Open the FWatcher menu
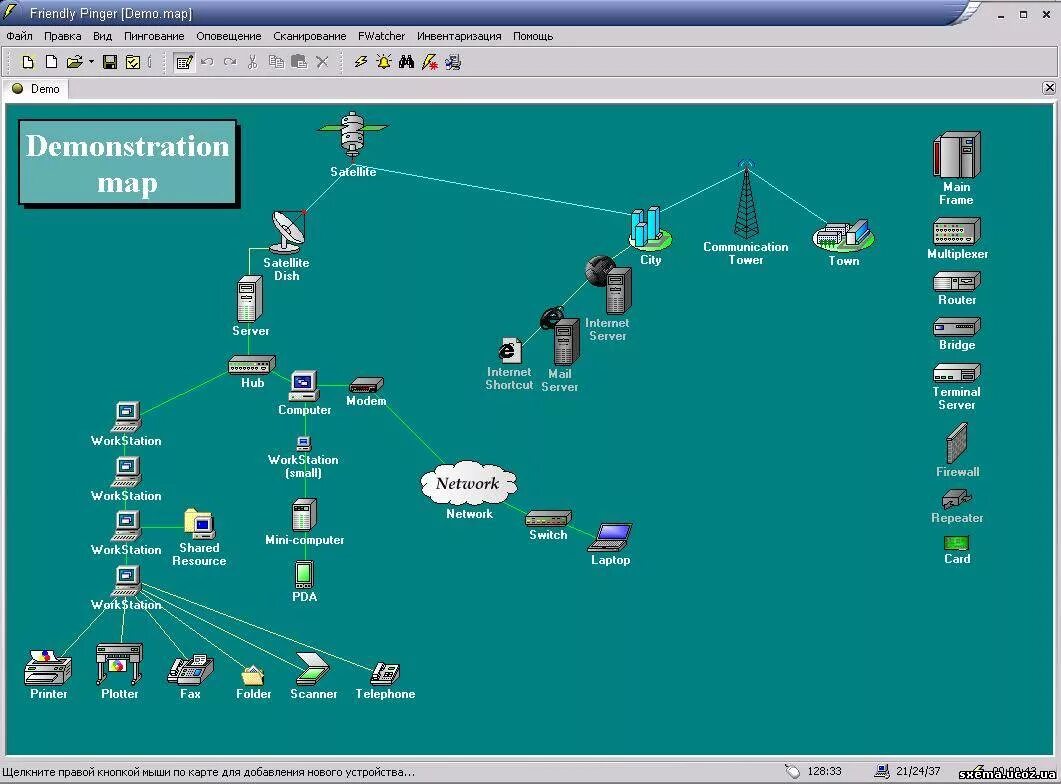The image size is (1061, 784). tap(381, 36)
